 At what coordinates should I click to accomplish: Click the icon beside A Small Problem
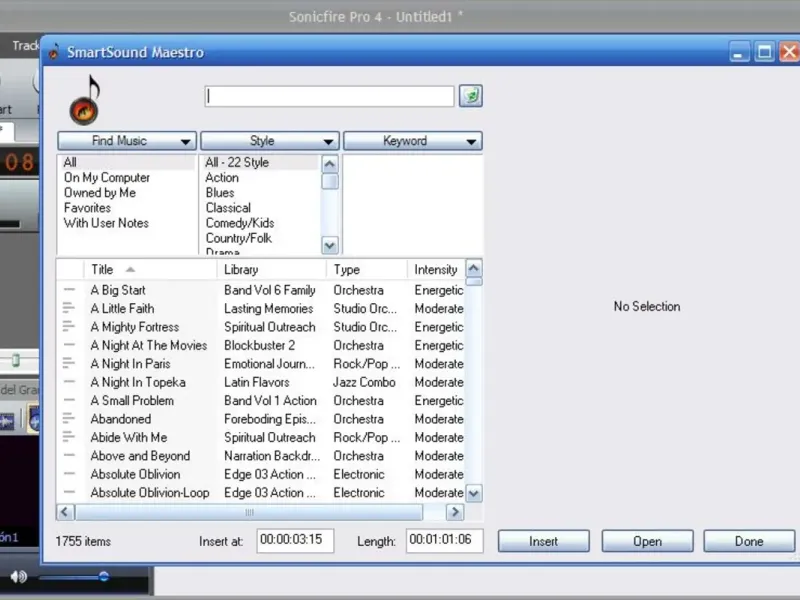(69, 400)
